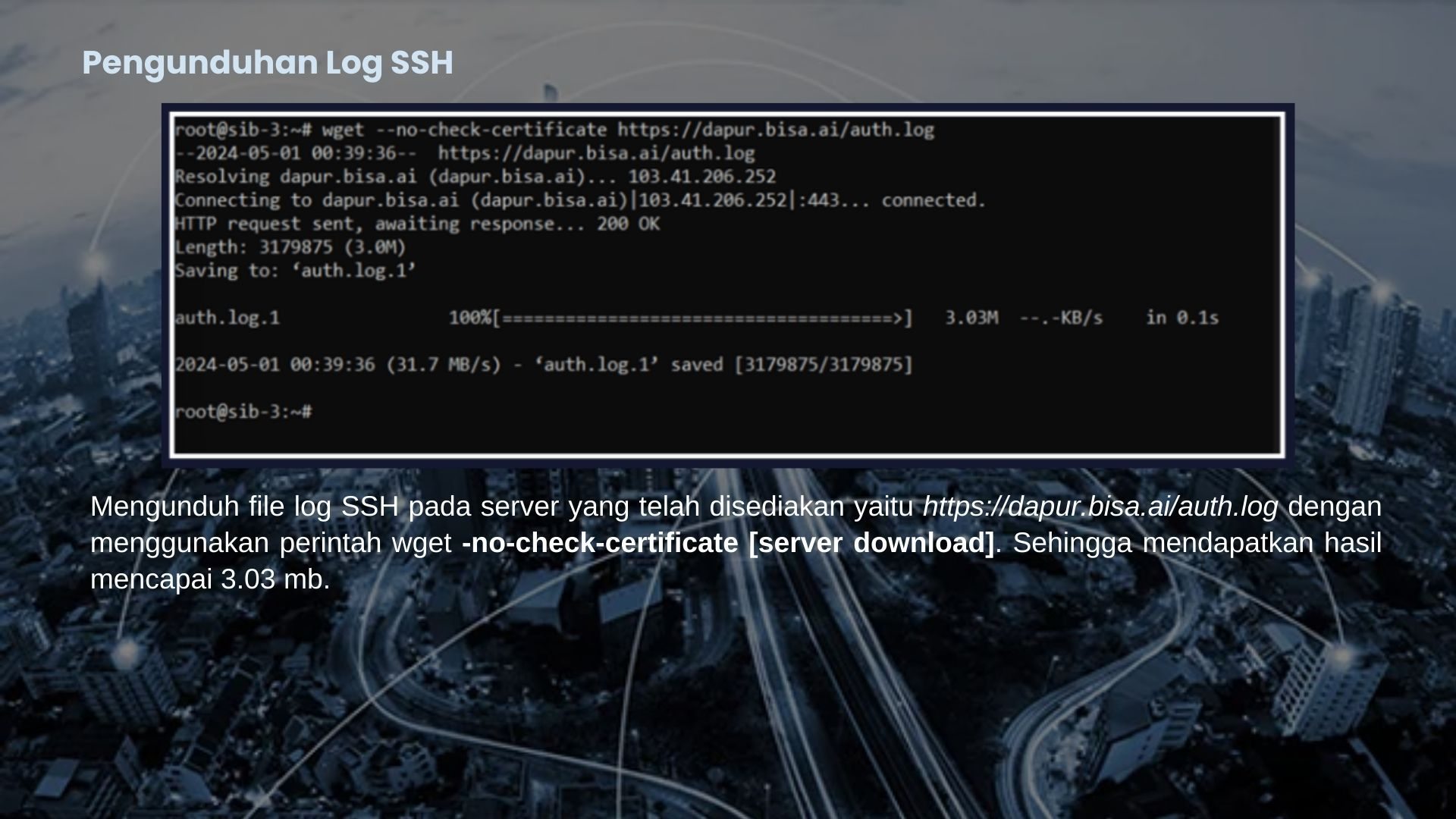Click the bold '-no-check-certificate [server download]' text
Image resolution: width=1456 pixels, height=819 pixels.
[x=728, y=543]
